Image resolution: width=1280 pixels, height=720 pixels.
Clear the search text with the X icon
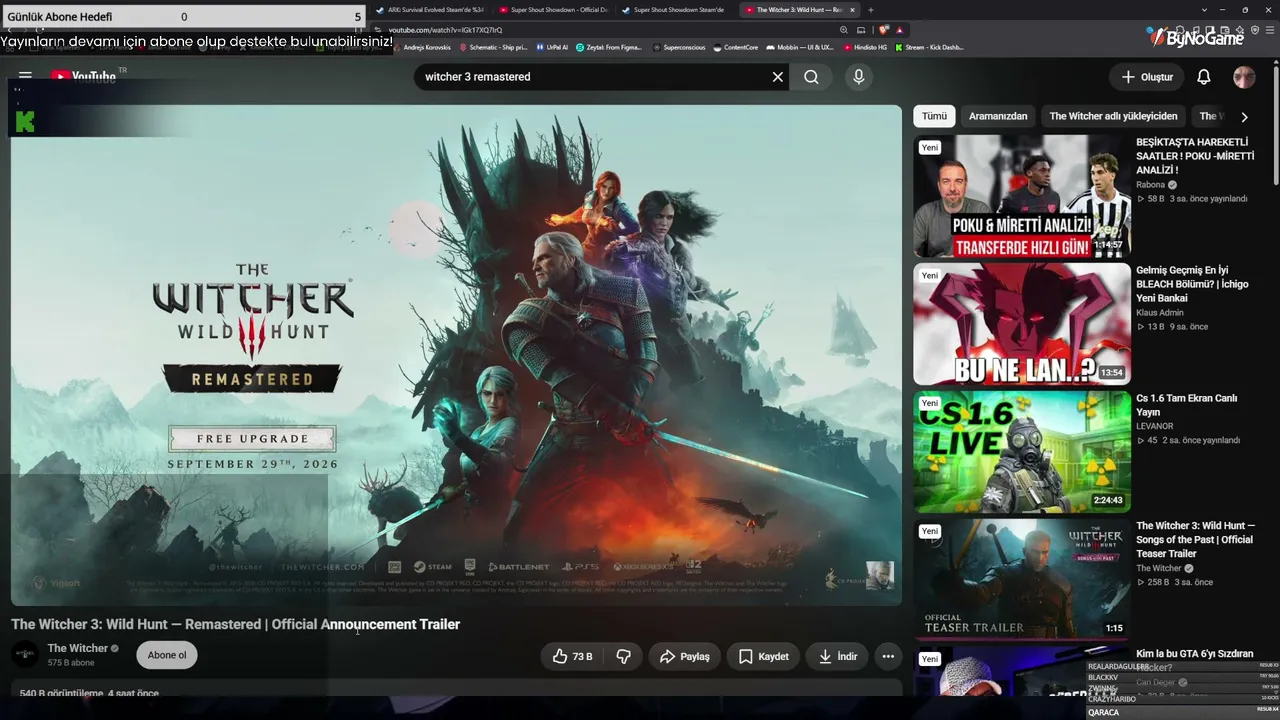[x=777, y=77]
